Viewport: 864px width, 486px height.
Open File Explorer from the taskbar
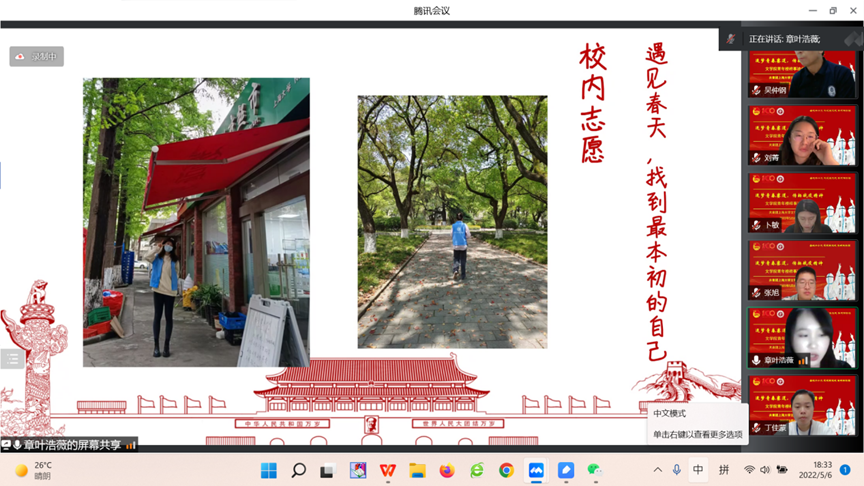coord(417,470)
